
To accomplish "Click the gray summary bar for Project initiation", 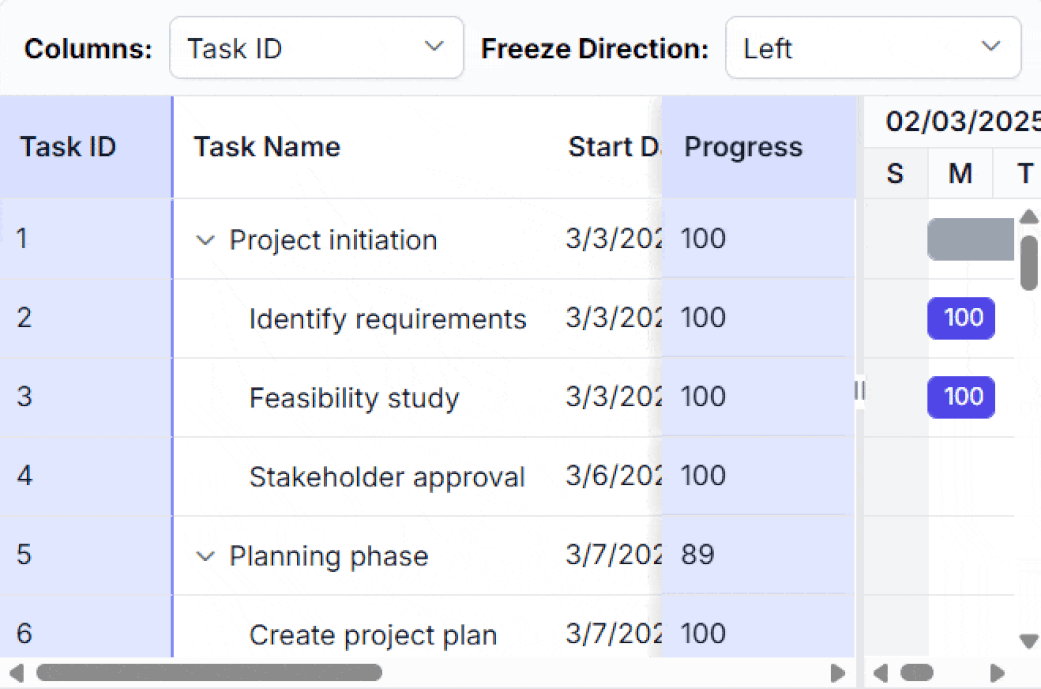I will tap(970, 240).
